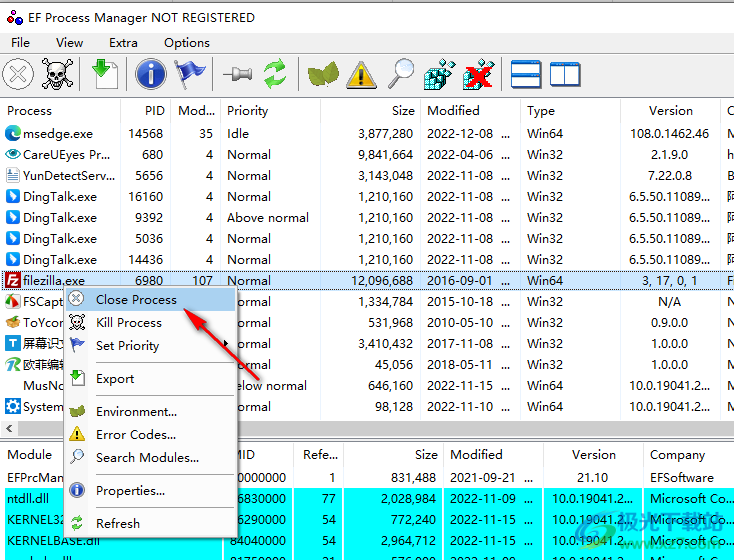The height and width of the screenshot is (560, 734).
Task: Sort by the PID column header
Action: [146, 111]
